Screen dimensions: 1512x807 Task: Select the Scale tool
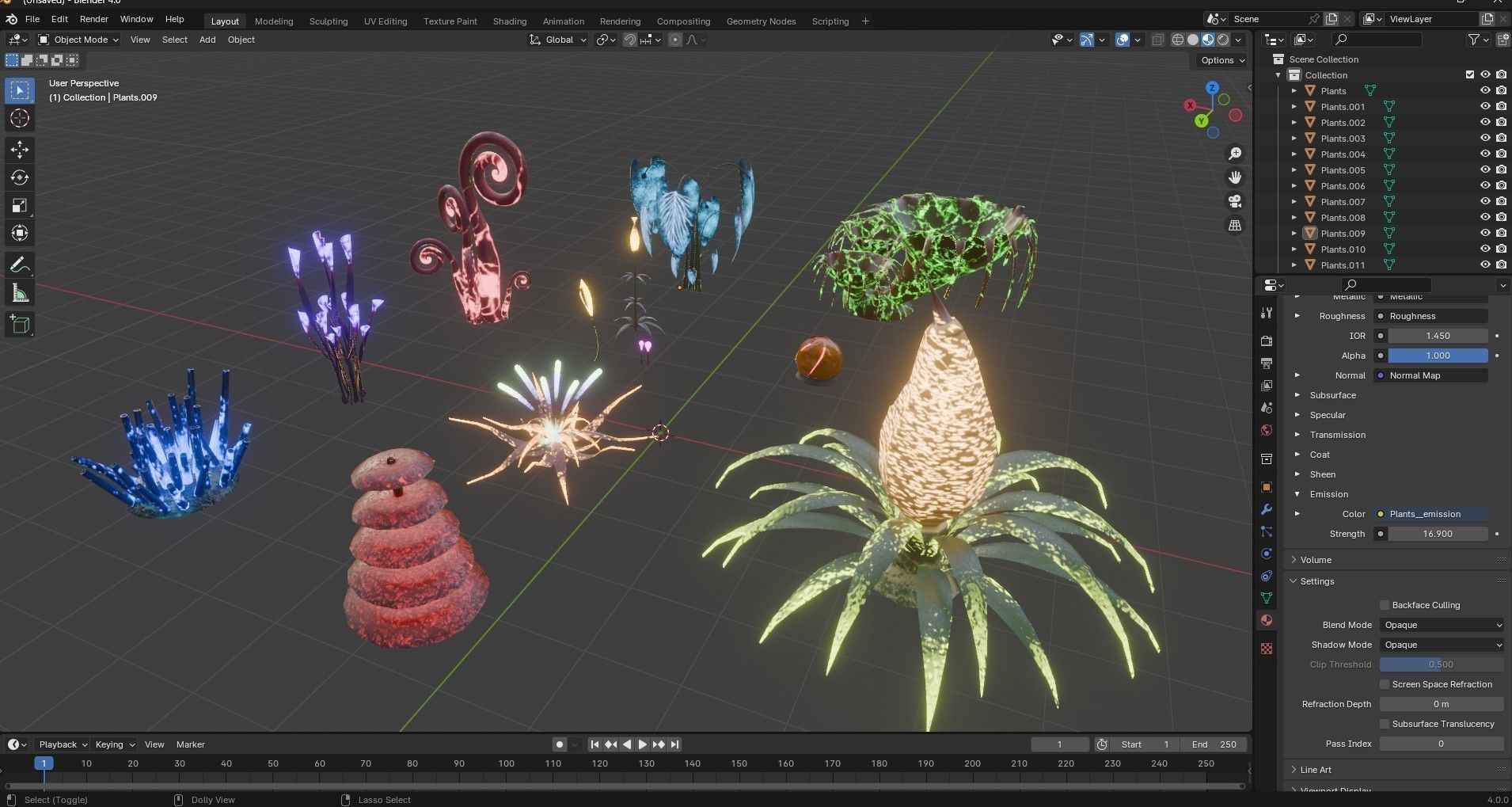[20, 206]
